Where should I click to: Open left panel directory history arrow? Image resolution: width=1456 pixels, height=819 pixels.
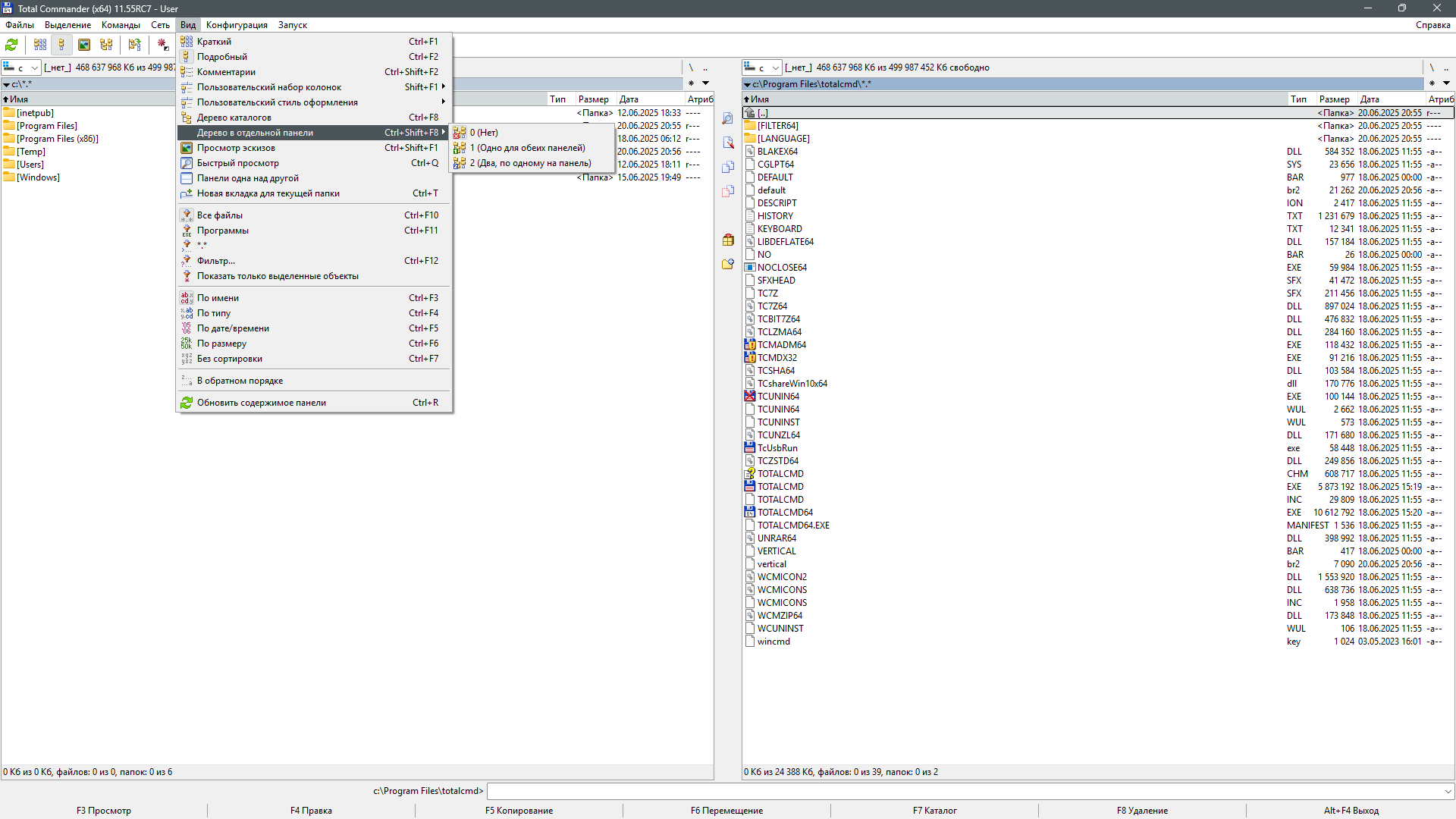point(705,83)
